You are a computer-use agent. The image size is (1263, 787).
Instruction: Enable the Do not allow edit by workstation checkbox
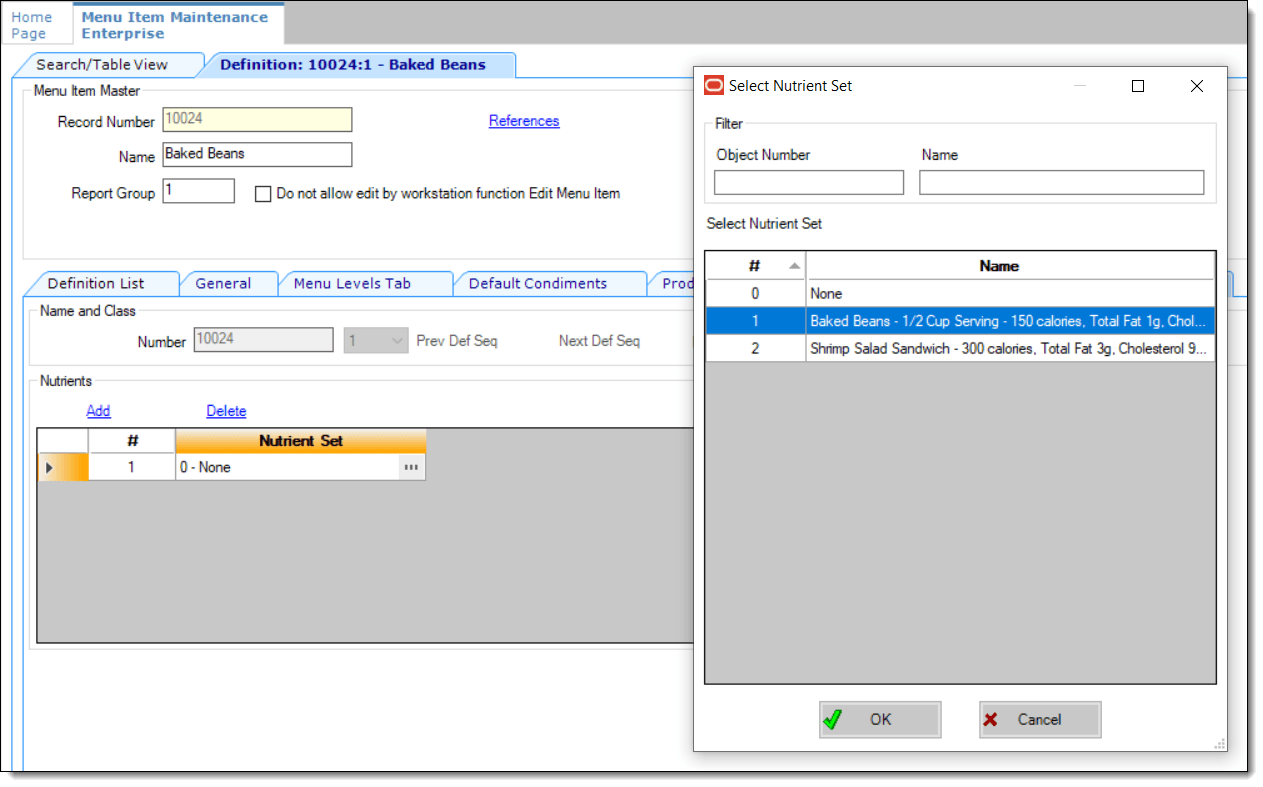[x=263, y=193]
